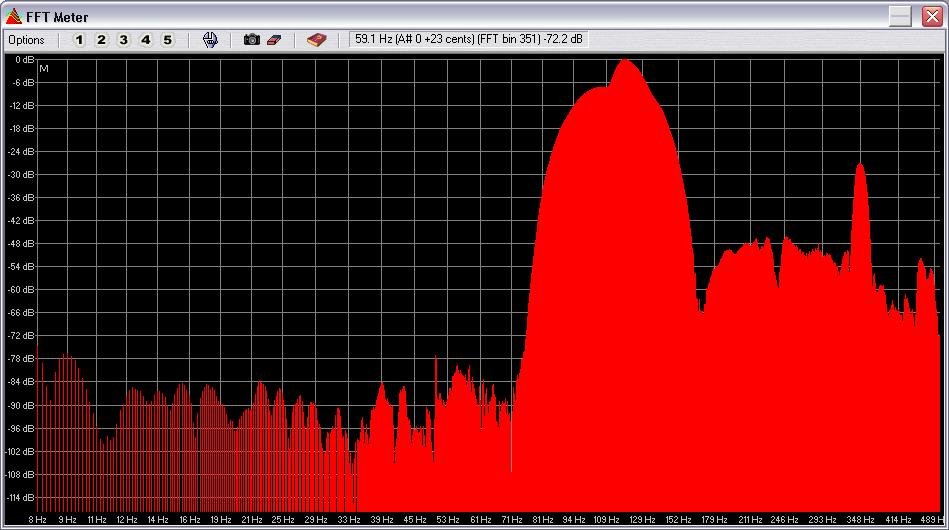Open help with the red book icon
This screenshot has width=949, height=530.
(317, 40)
